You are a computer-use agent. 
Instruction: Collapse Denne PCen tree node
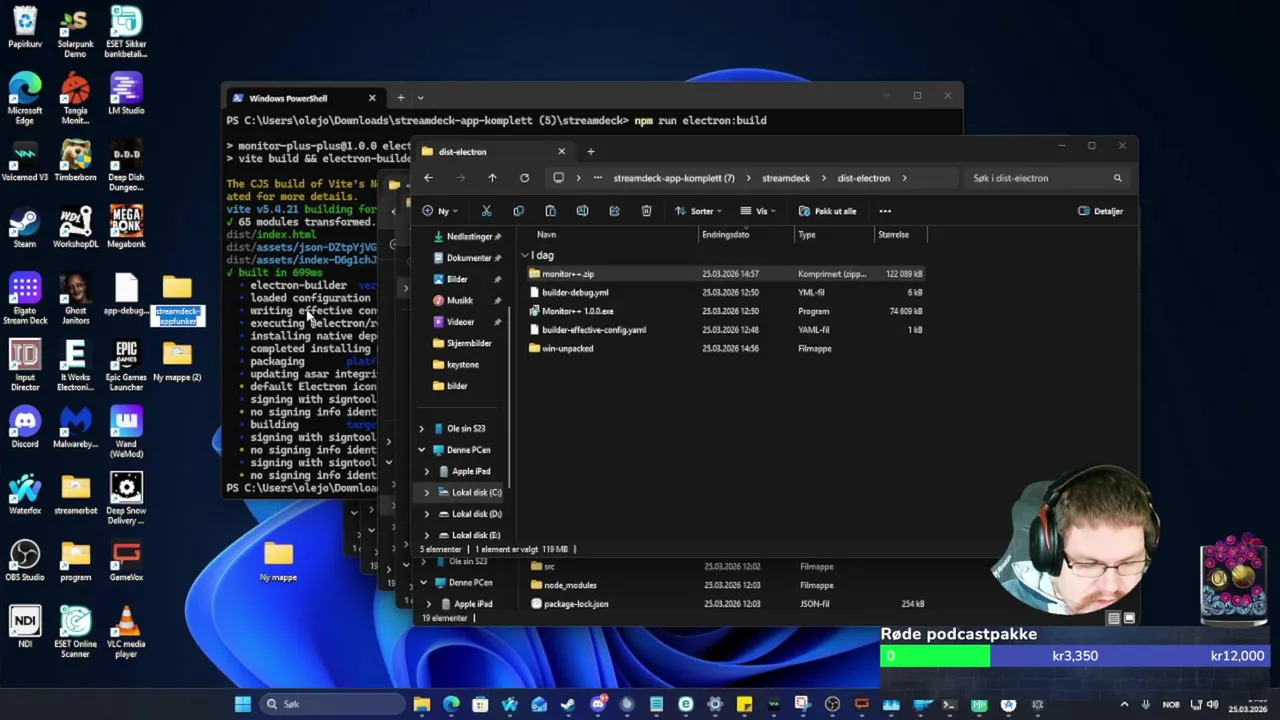coord(421,450)
